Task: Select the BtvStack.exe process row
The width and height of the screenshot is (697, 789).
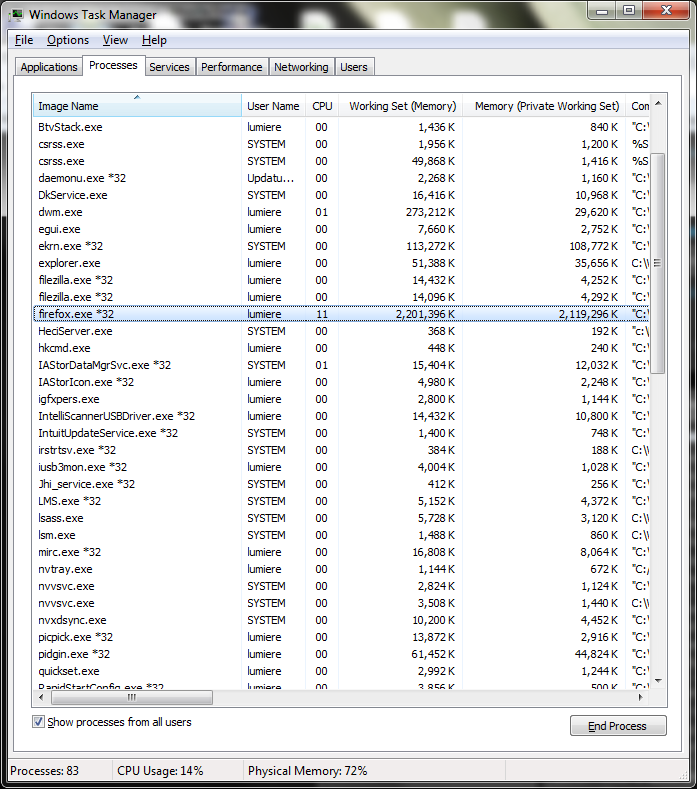Action: (x=341, y=127)
